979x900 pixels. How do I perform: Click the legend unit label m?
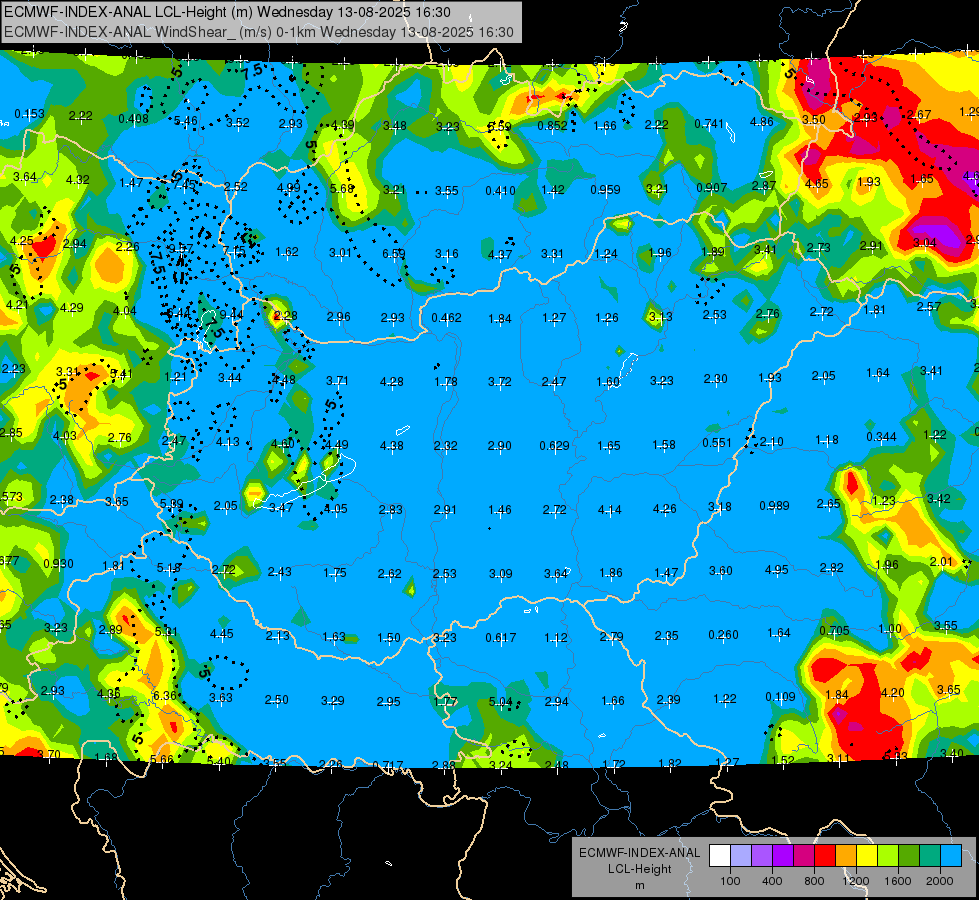[x=639, y=886]
